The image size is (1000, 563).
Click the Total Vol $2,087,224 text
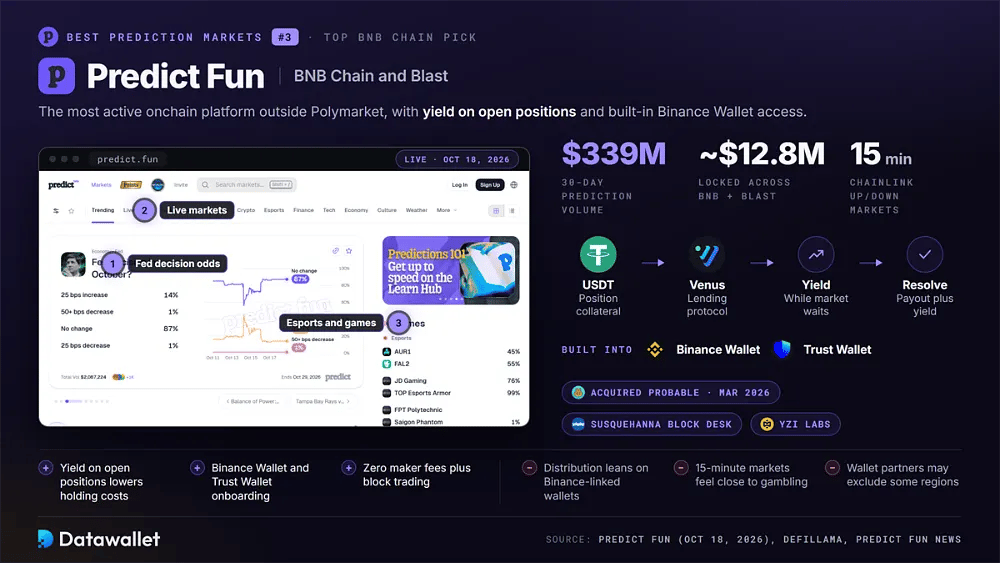(84, 377)
